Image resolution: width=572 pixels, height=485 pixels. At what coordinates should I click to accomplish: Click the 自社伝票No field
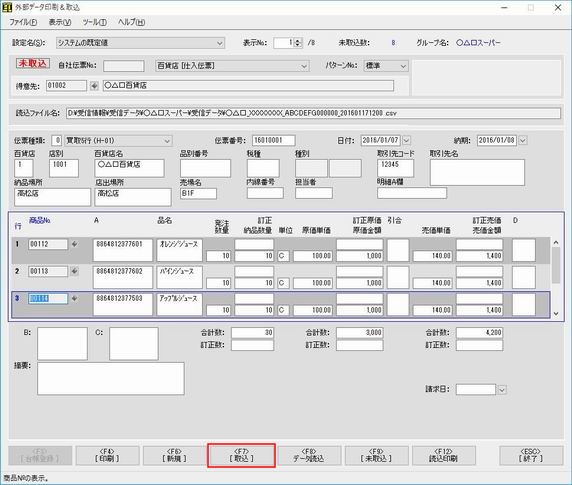(124, 66)
